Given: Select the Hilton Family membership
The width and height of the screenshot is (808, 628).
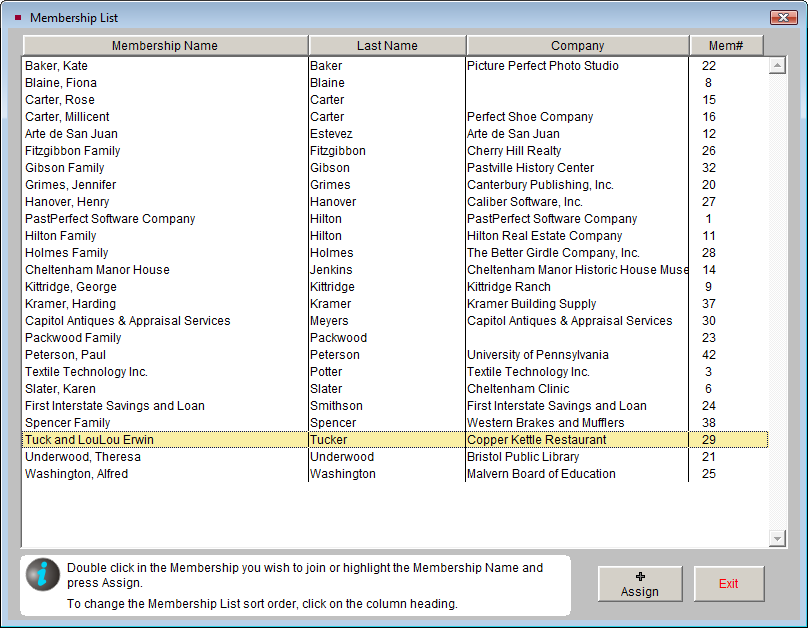Looking at the screenshot, I should [60, 235].
